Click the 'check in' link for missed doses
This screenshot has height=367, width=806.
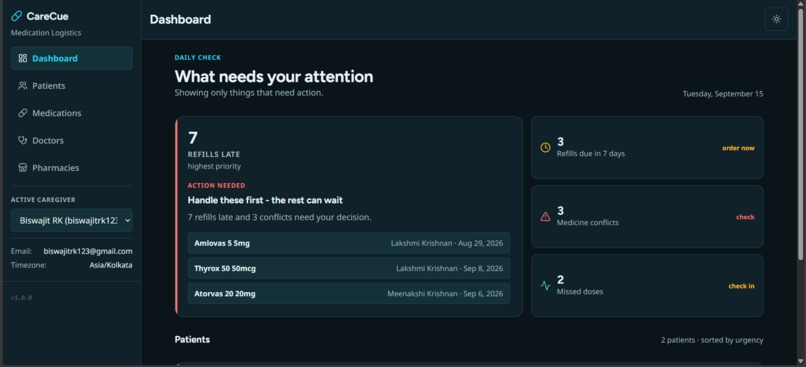click(x=741, y=286)
